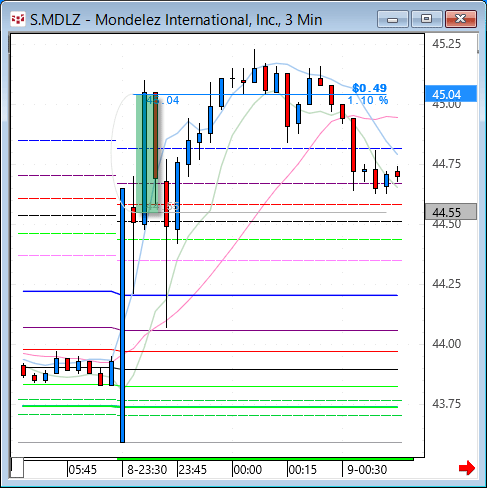Click the 9-00:30 time axis label
The image size is (487, 488).
(367, 470)
